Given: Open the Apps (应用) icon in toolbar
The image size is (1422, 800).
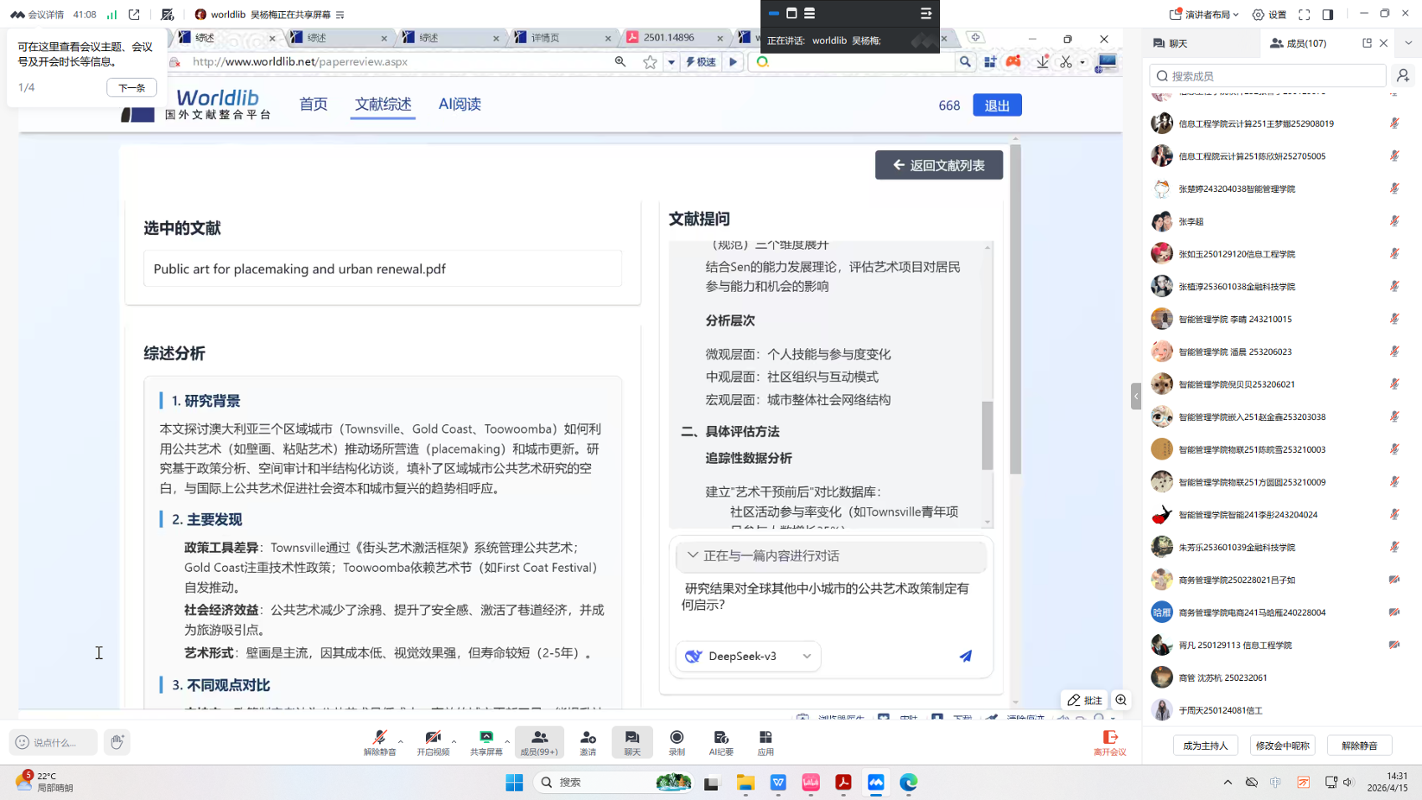Looking at the screenshot, I should click(765, 741).
